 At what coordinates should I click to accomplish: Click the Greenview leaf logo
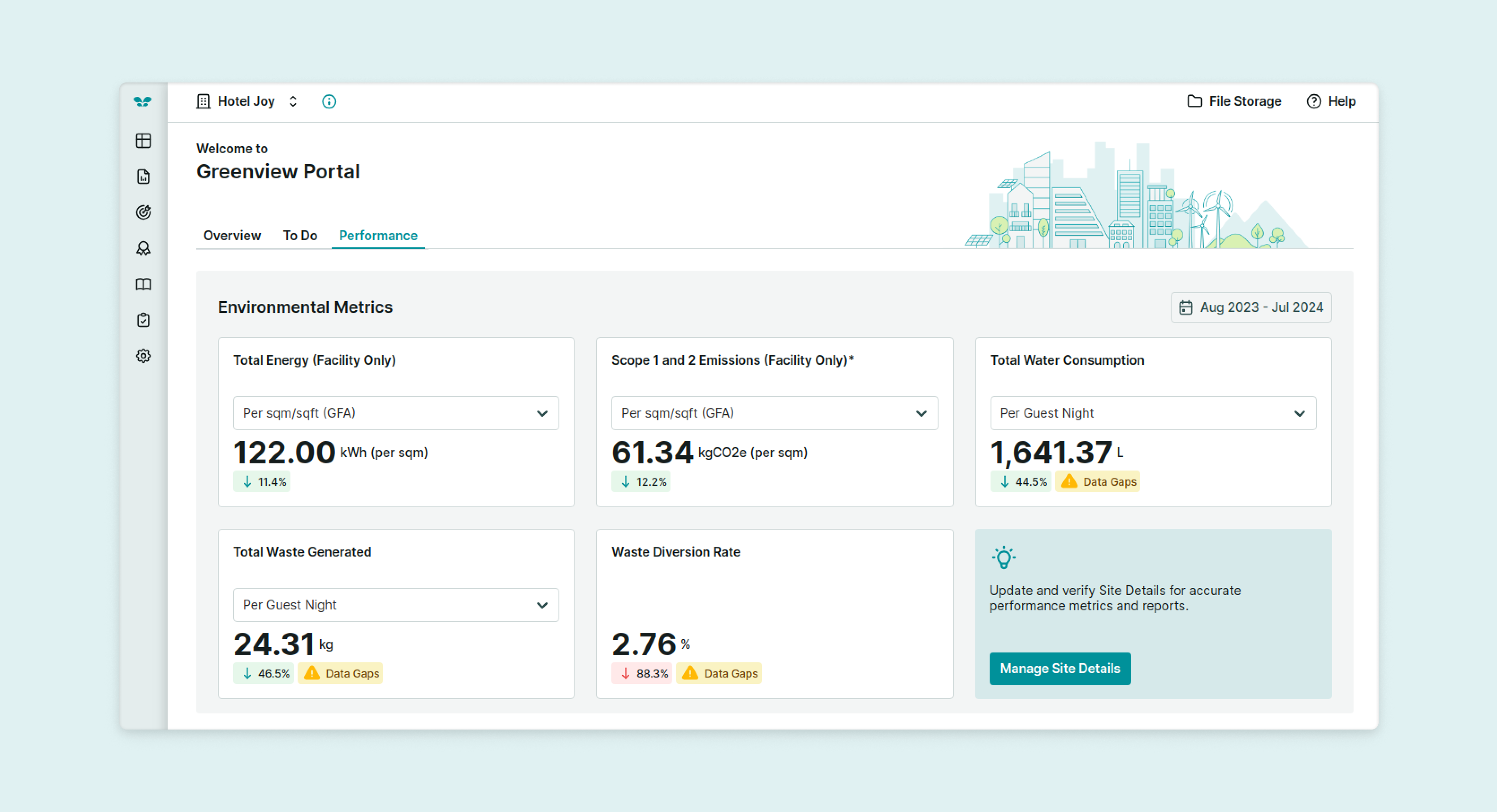(x=143, y=102)
